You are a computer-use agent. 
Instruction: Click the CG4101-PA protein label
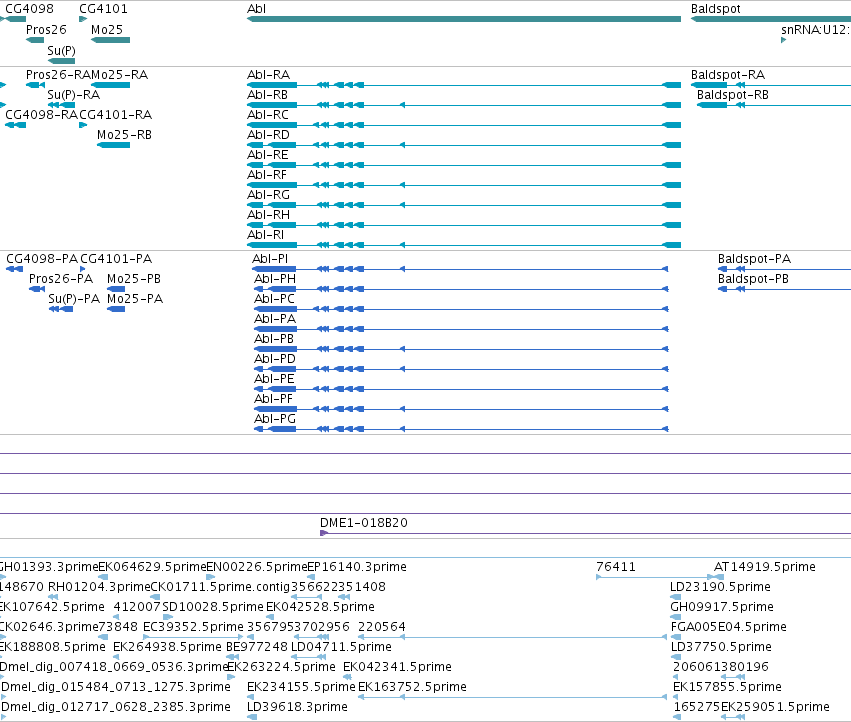point(116,259)
